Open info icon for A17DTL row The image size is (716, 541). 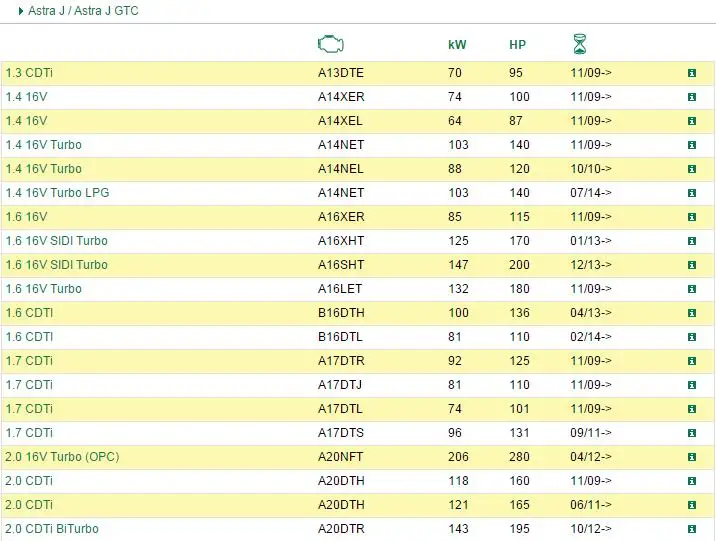click(692, 409)
